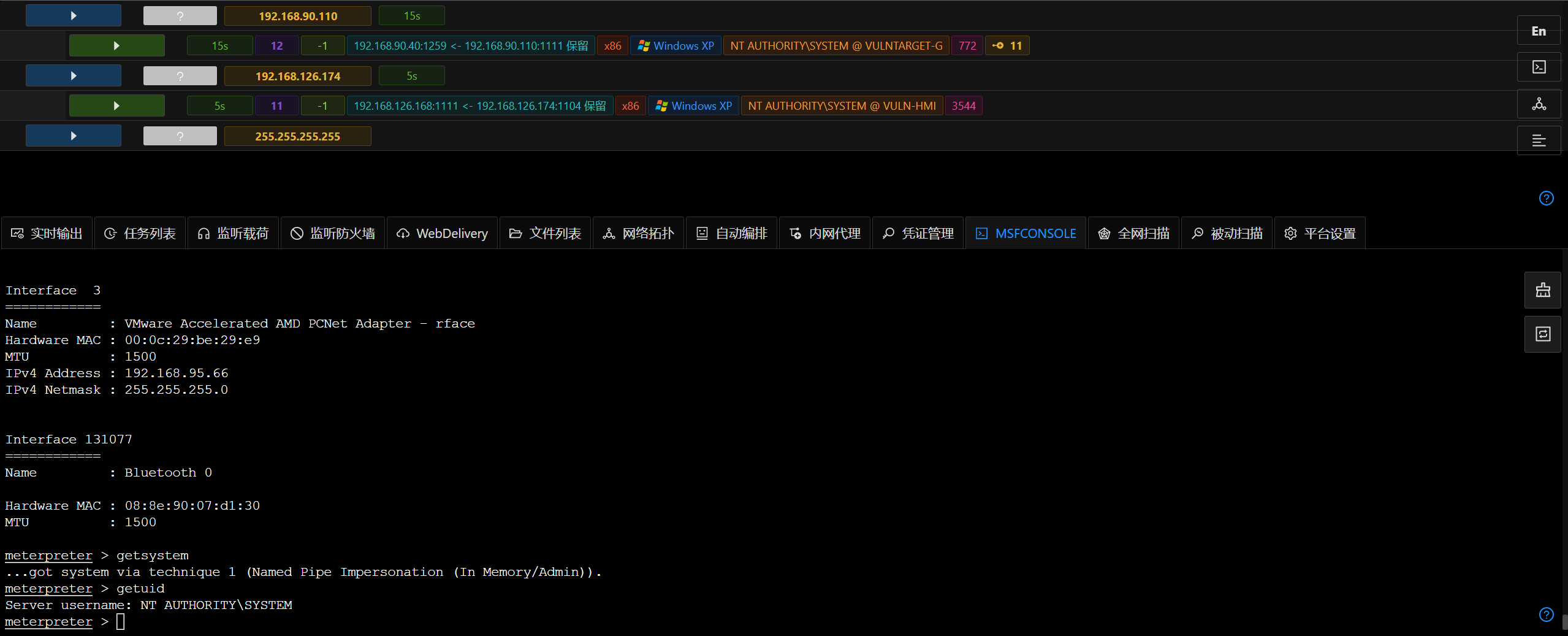Open the 内网代理 tab
Viewport: 1568px width, 636px height.
(x=825, y=233)
